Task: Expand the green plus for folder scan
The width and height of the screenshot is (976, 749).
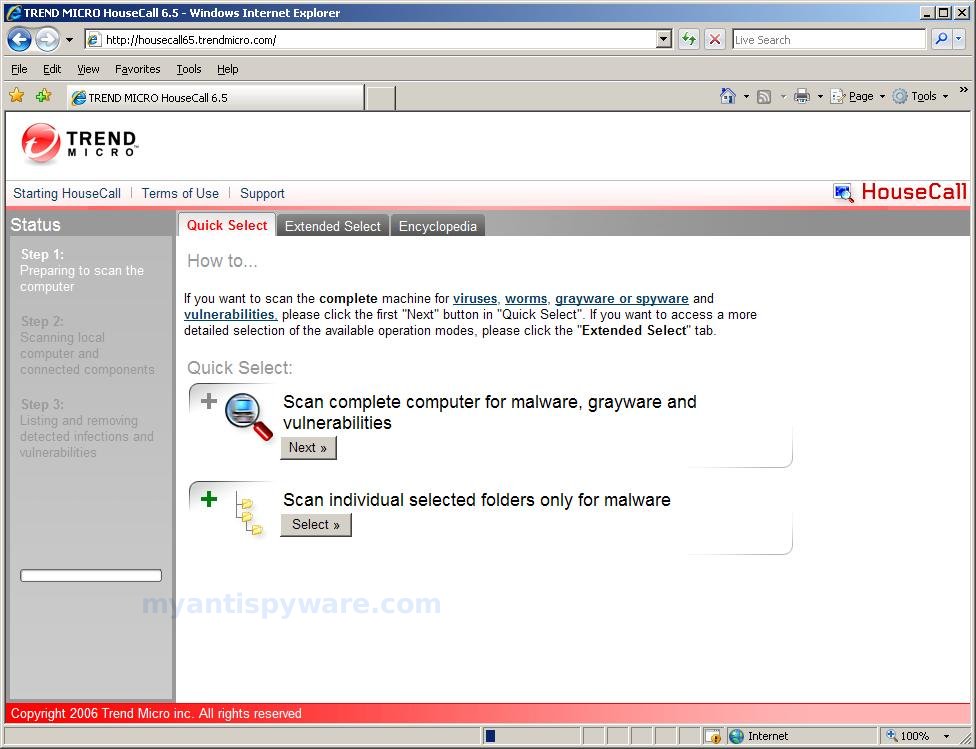Action: pyautogui.click(x=209, y=499)
